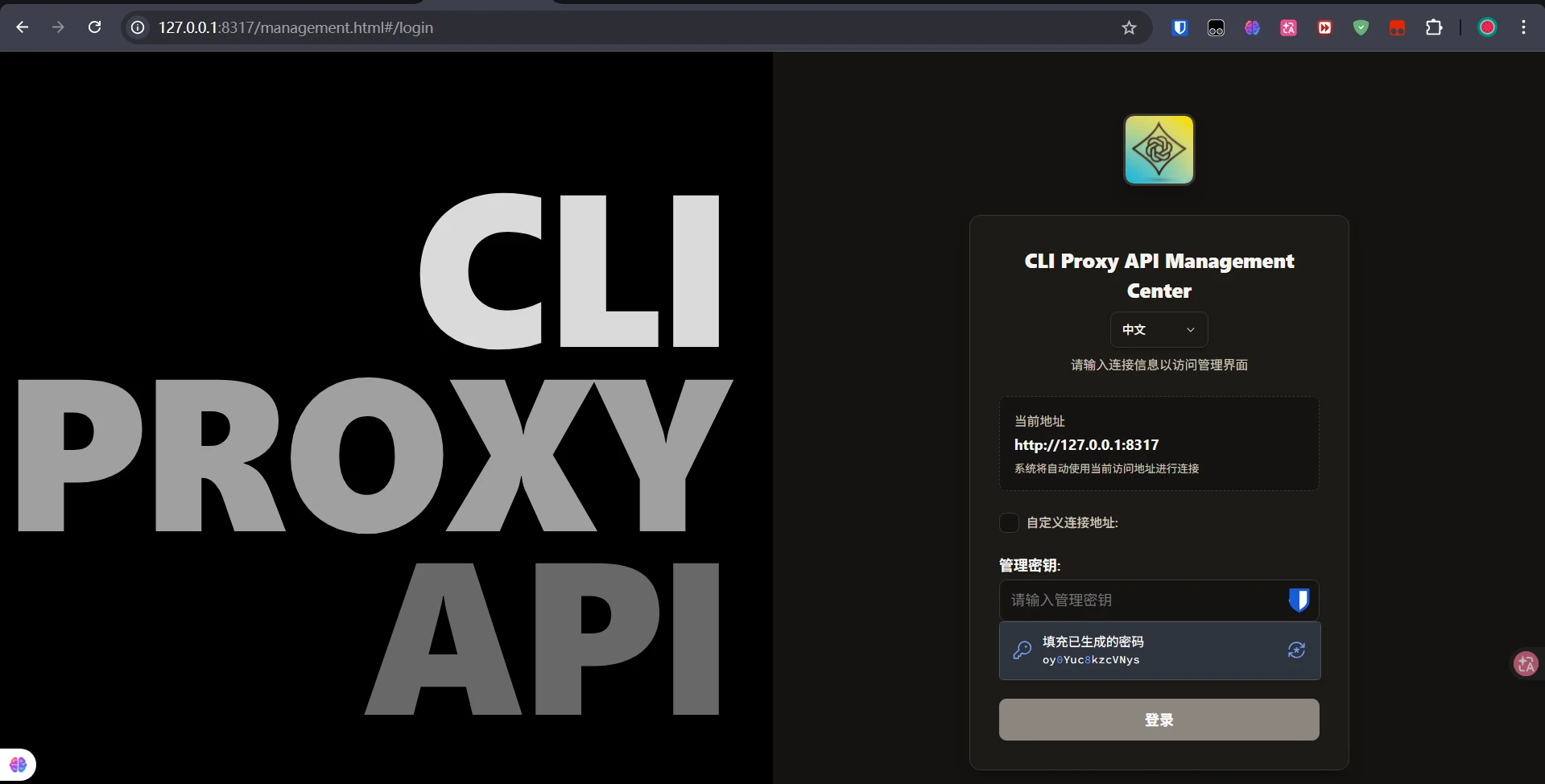Click the address bar URL text
The width and height of the screenshot is (1545, 784).
click(x=295, y=27)
